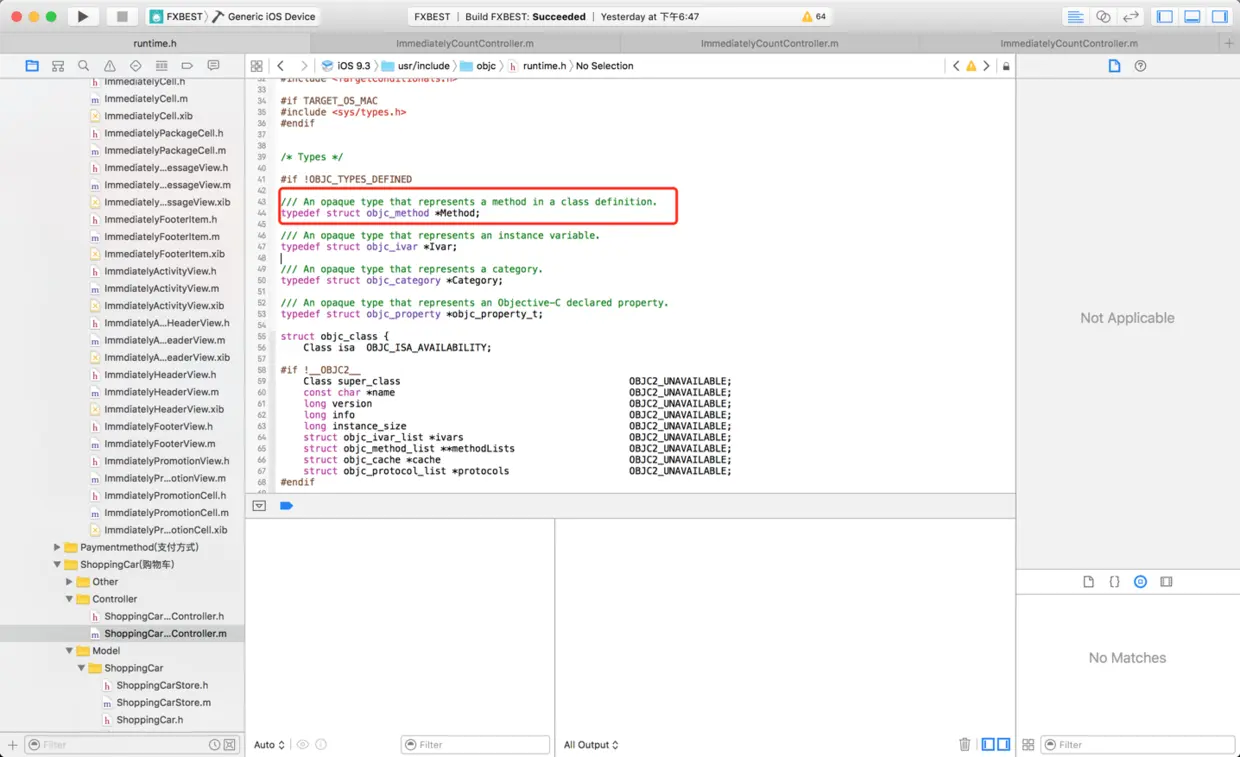The height and width of the screenshot is (757, 1240).
Task: Focus the variables view Filter field
Action: point(475,745)
